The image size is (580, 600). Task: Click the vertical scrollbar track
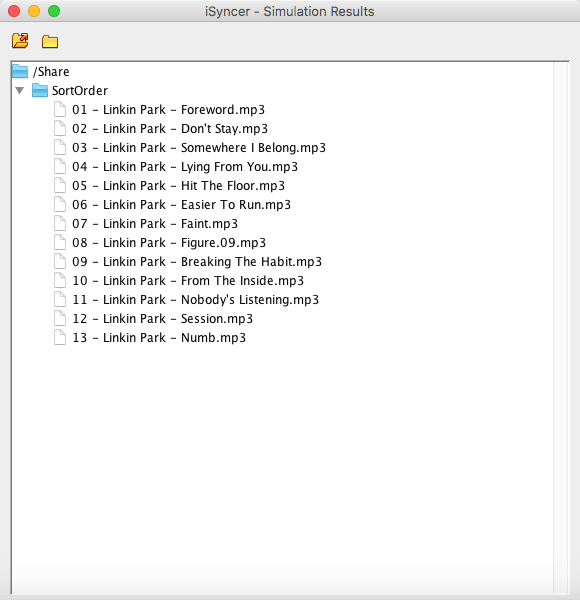coord(560,328)
